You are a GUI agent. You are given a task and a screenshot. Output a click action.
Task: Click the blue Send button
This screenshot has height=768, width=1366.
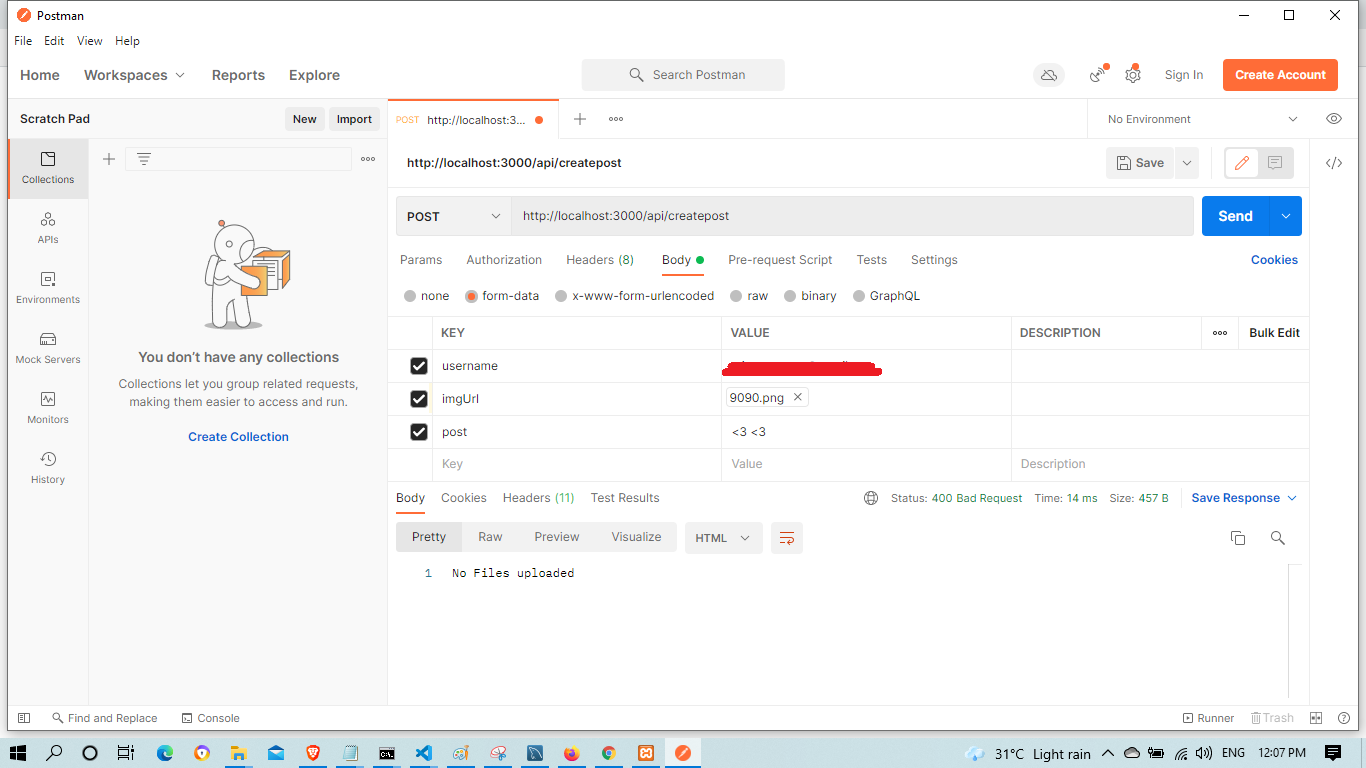[1235, 216]
